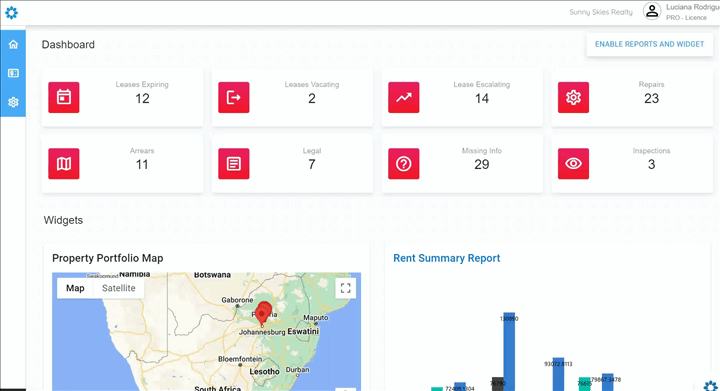The image size is (720, 391).
Task: Click the Repairs gear icon
Action: (x=573, y=97)
